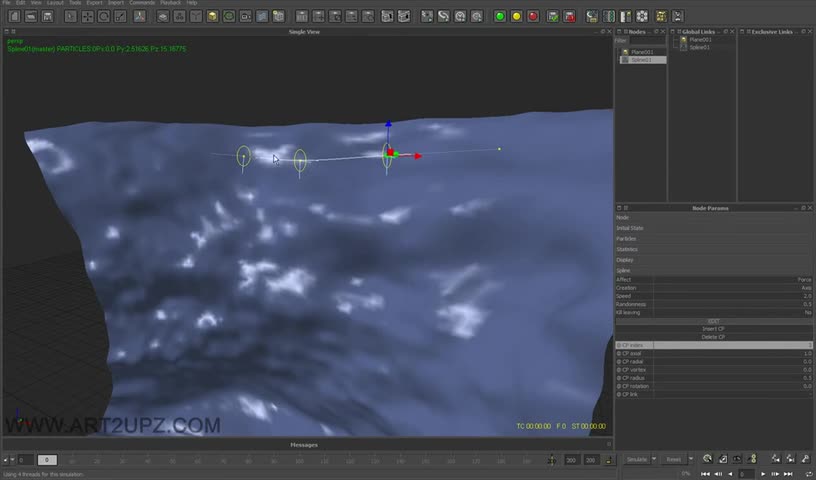
Task: Click the timeline lock icon
Action: point(609,460)
